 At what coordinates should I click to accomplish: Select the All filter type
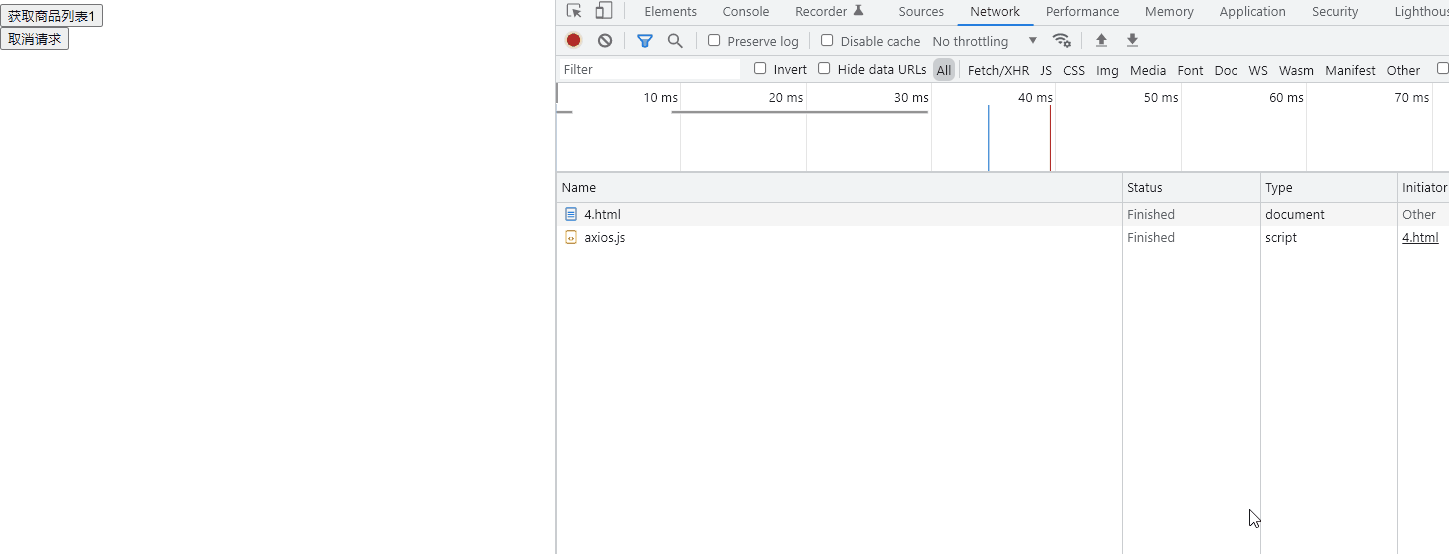944,70
